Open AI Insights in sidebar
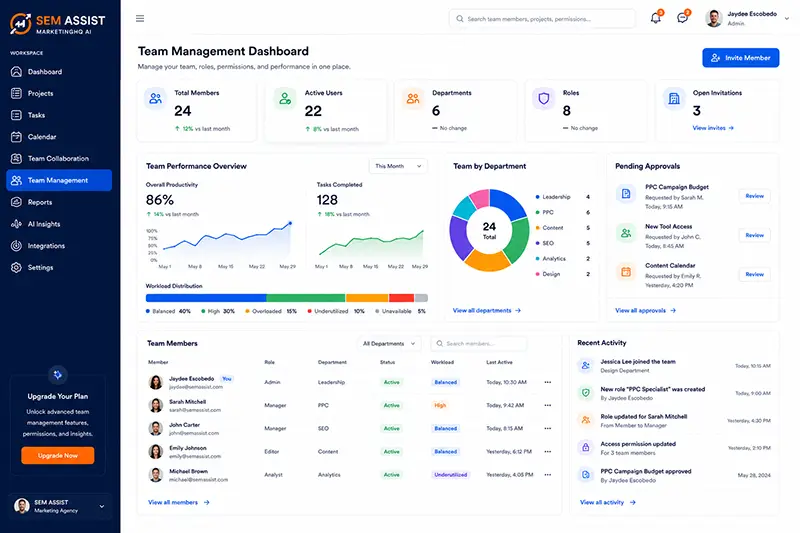Image resolution: width=800 pixels, height=533 pixels. pos(59,224)
